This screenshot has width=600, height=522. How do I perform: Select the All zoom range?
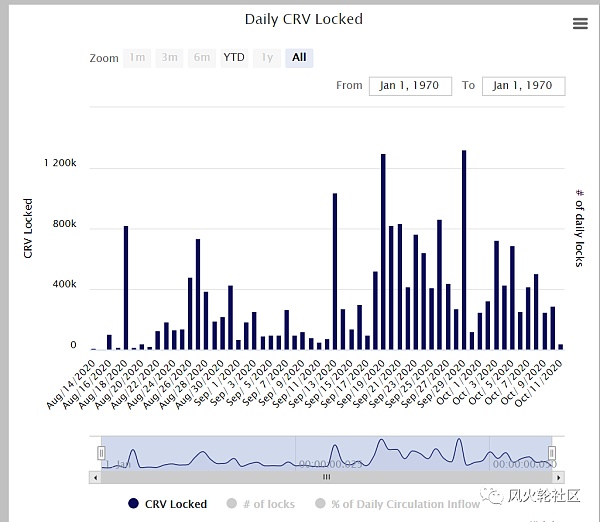(x=299, y=58)
